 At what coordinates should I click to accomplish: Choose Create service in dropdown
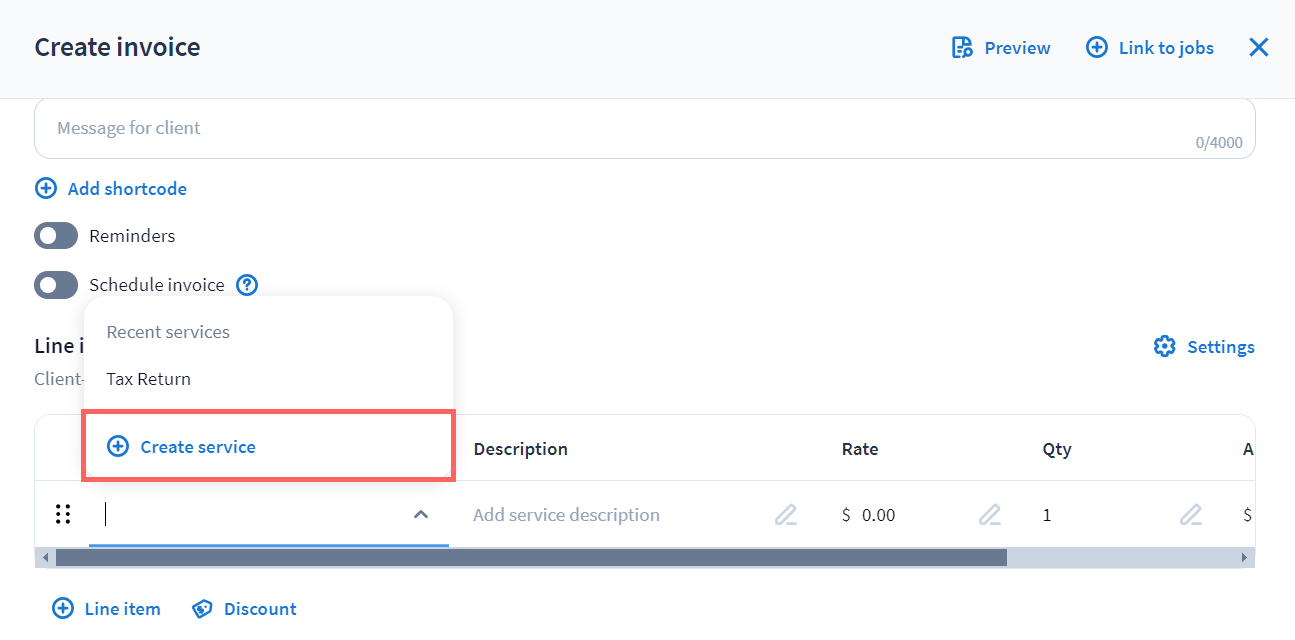click(x=197, y=447)
